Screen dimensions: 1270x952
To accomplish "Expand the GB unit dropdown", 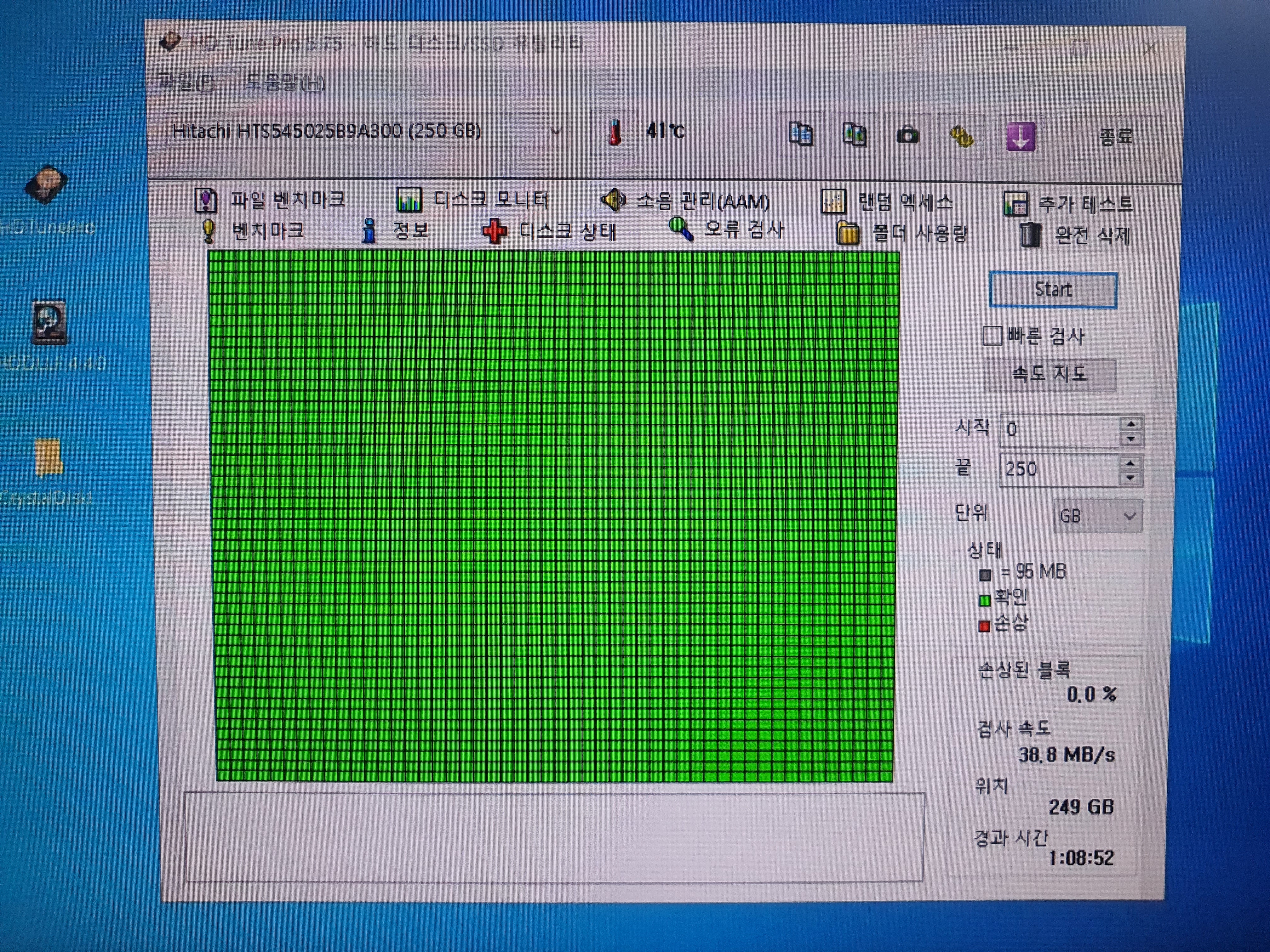I will [1128, 516].
